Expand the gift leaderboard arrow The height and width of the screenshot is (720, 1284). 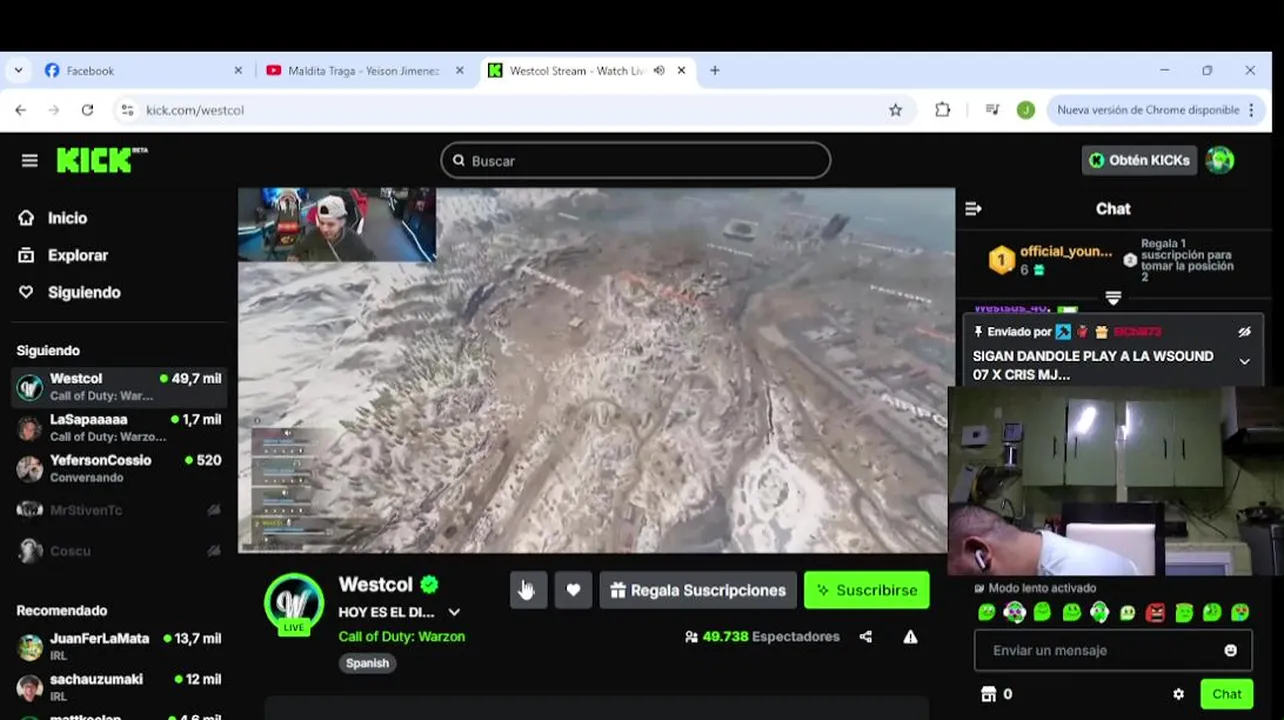tap(1113, 298)
